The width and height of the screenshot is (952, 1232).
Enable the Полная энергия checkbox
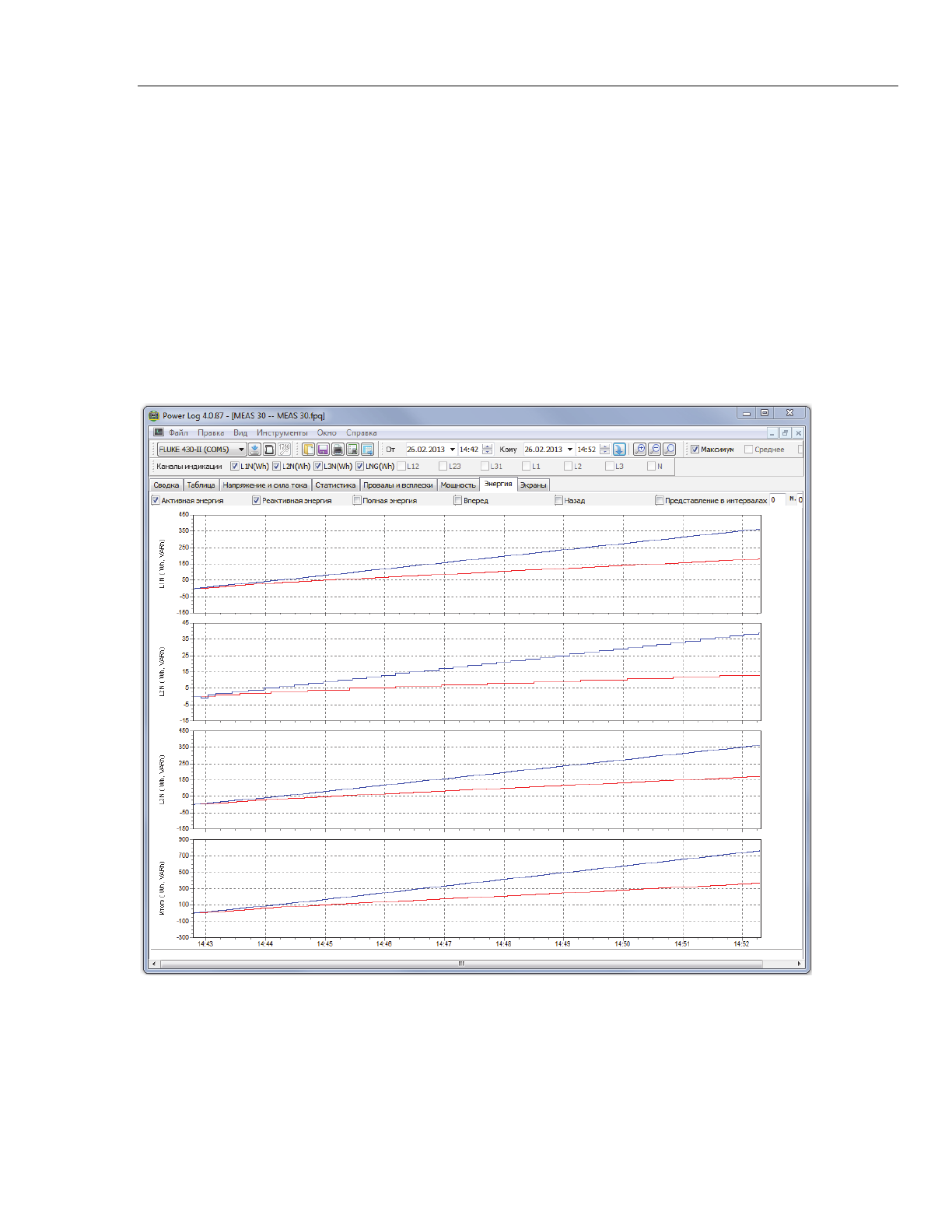tap(357, 501)
